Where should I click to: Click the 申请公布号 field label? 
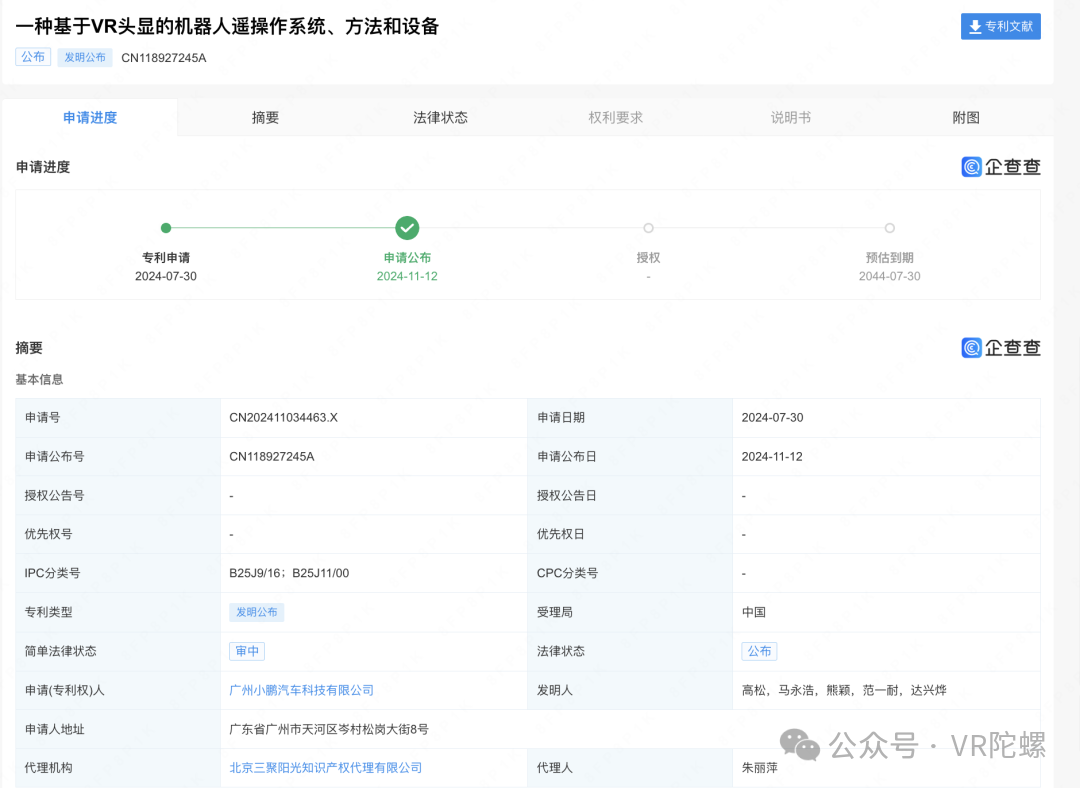(x=54, y=457)
